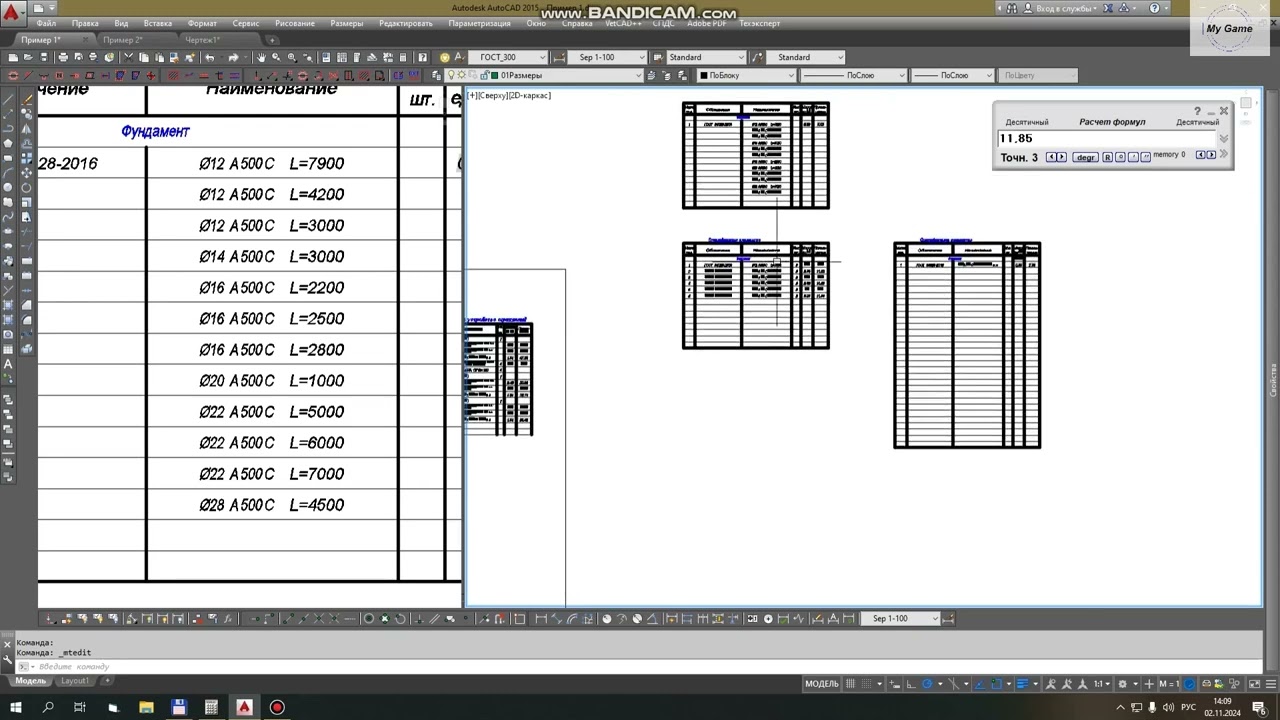Click the Layer Properties manager icon
1280x720 pixels.
tap(437, 75)
